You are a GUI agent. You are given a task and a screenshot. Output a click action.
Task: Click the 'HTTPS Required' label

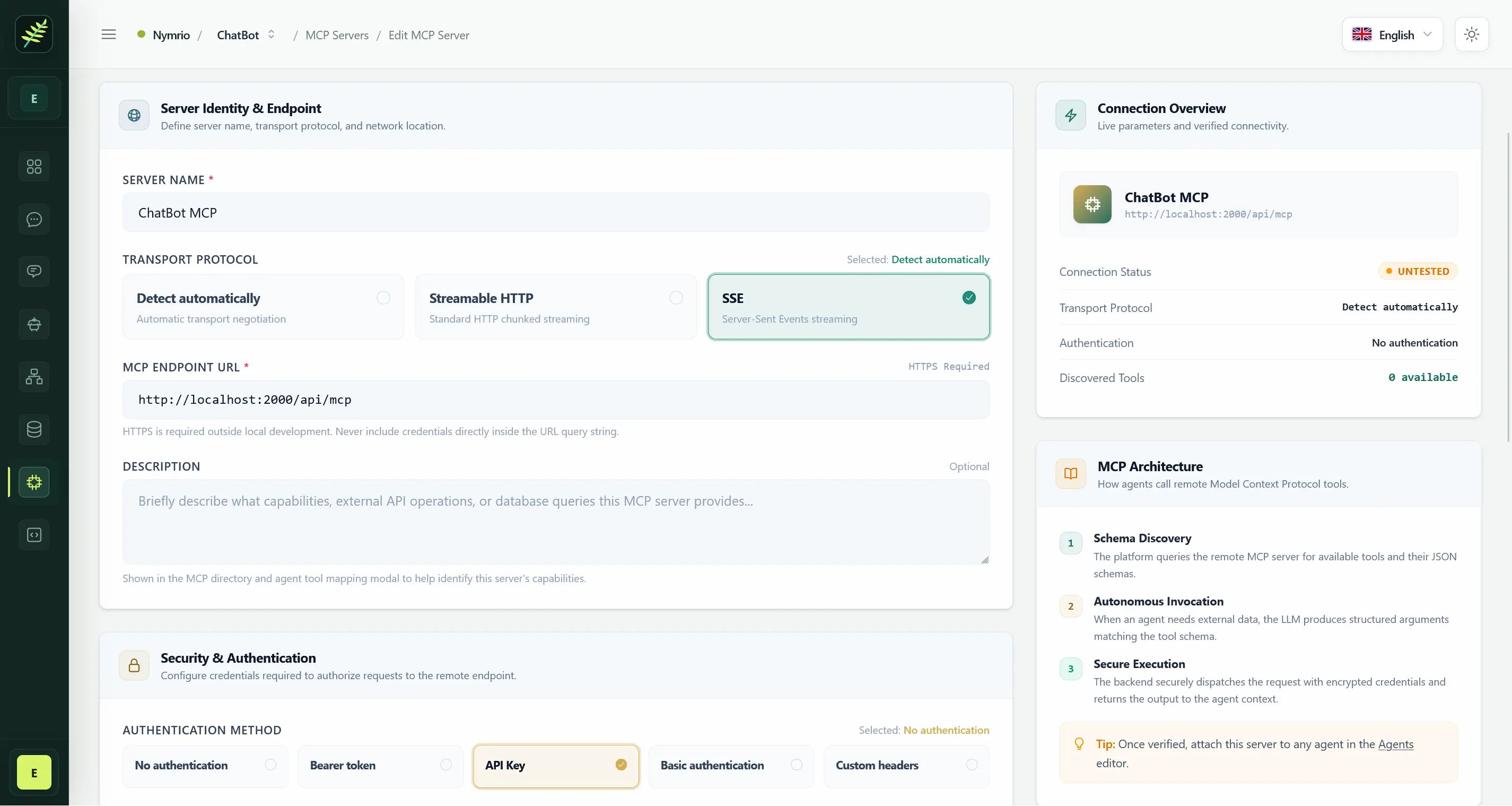[x=949, y=367]
